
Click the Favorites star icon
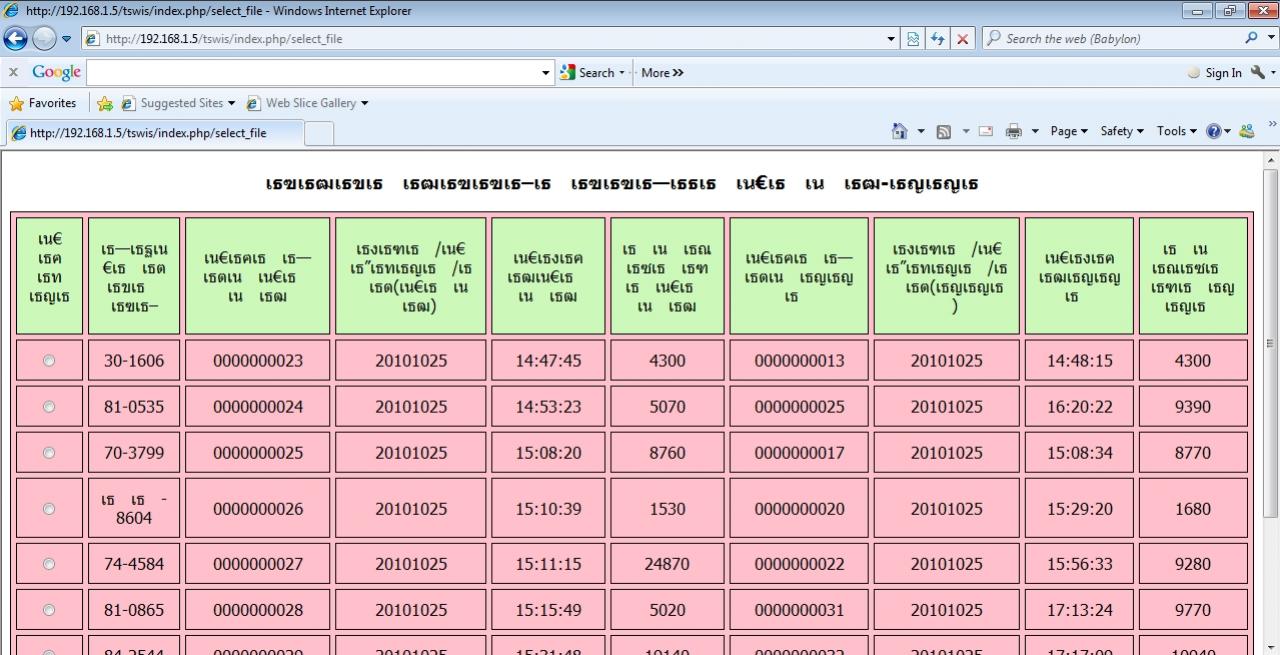(x=16, y=103)
